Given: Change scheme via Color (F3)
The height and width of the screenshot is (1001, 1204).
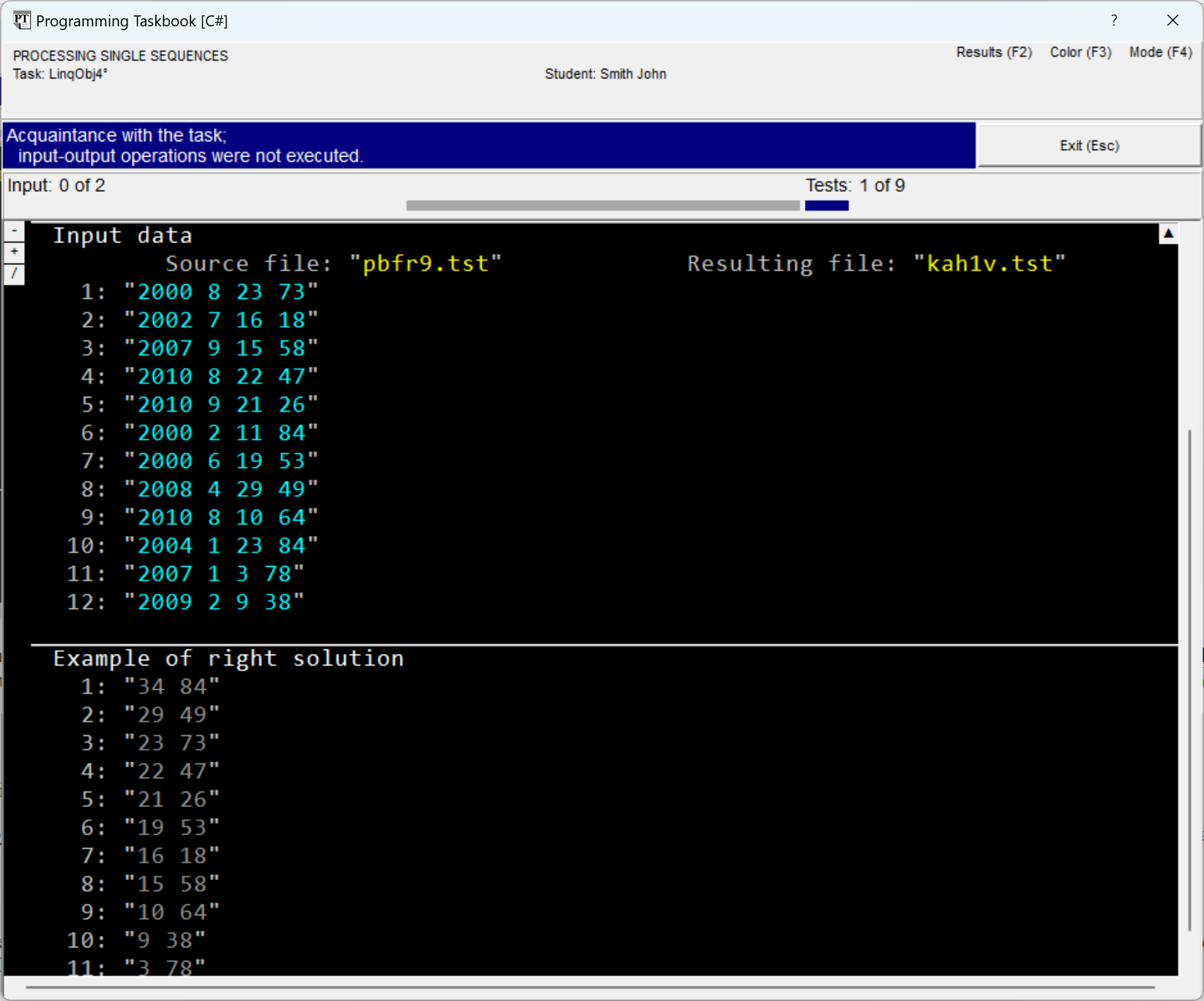Looking at the screenshot, I should point(1080,52).
